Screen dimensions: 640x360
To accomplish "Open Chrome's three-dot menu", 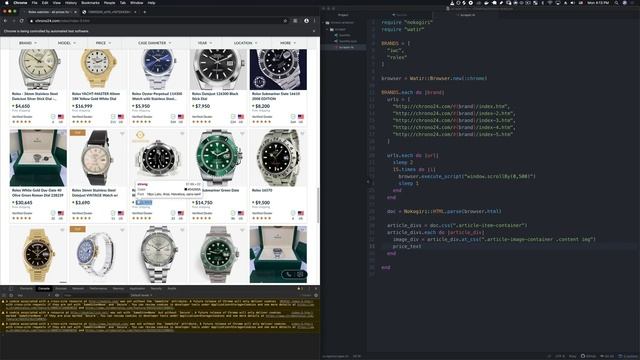I will coord(315,20).
